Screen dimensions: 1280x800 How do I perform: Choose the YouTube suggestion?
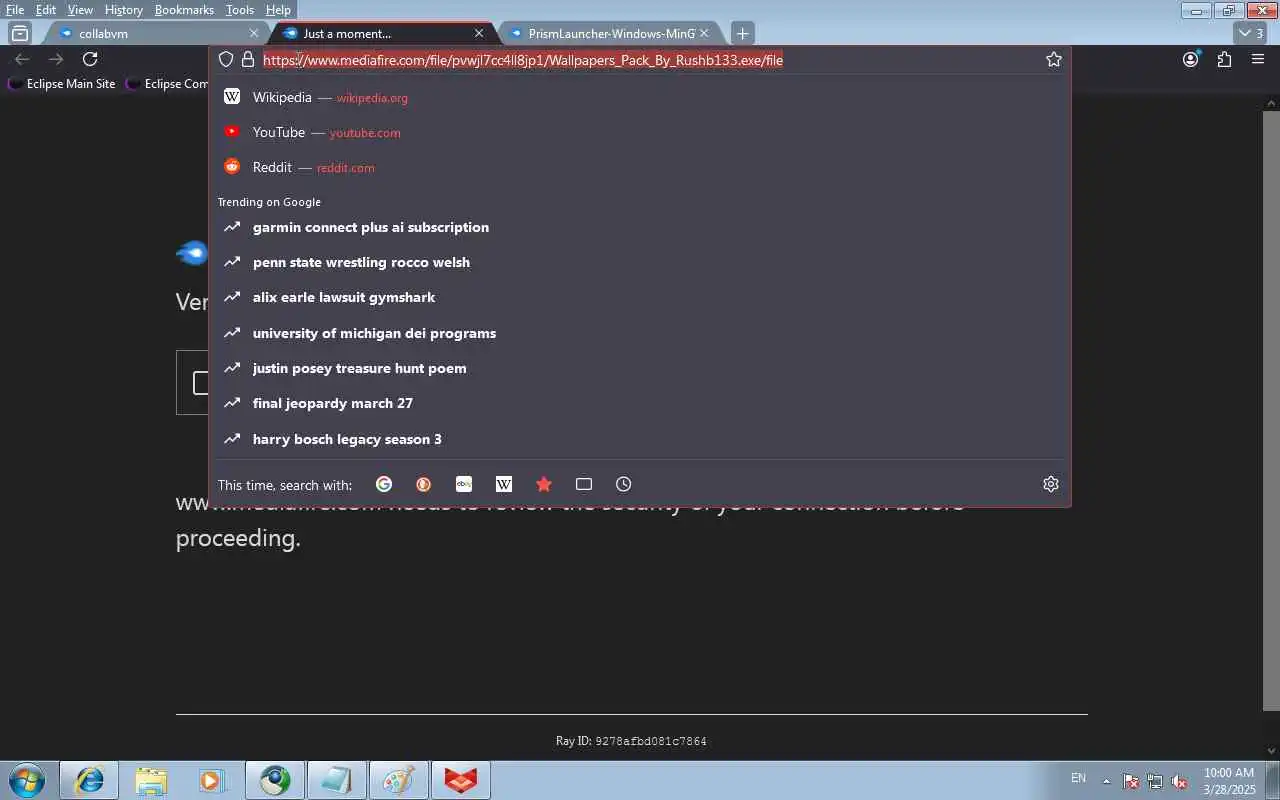click(640, 132)
